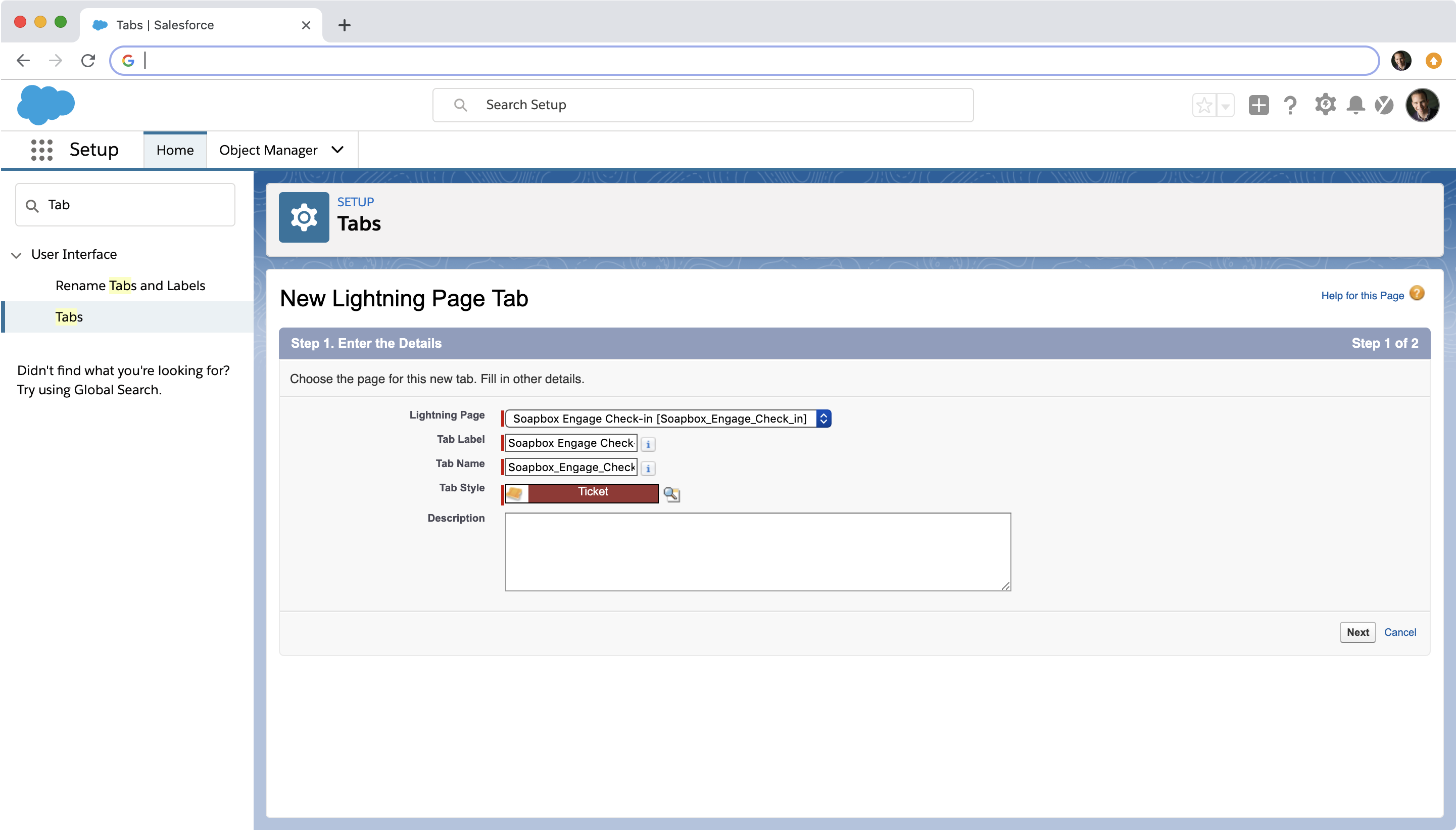Image resolution: width=1456 pixels, height=831 pixels.
Task: Open the global actions plus icon
Action: click(x=1258, y=105)
